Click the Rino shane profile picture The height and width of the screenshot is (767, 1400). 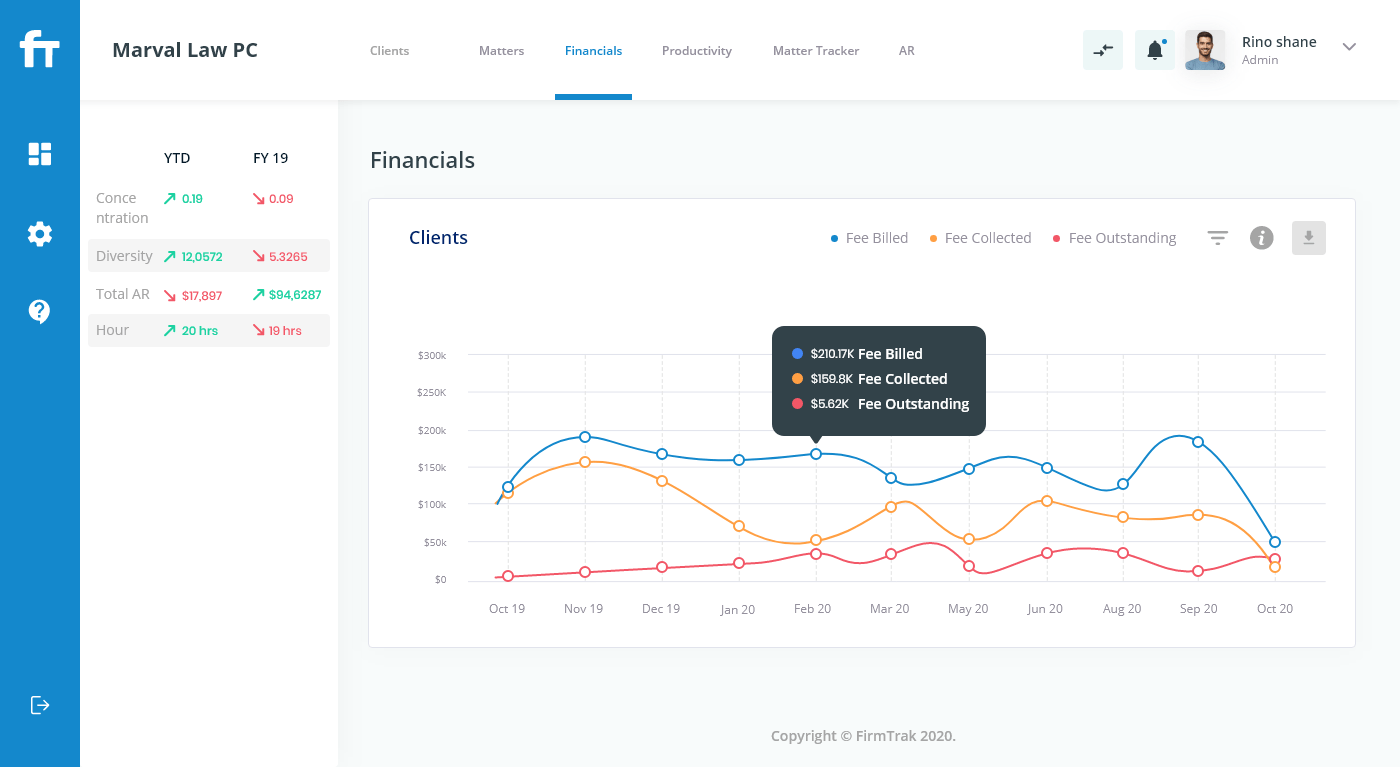[x=1205, y=48]
